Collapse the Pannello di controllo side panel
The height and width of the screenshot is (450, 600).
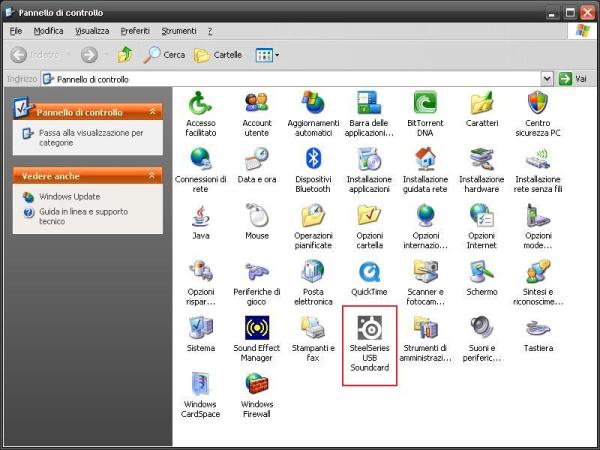pyautogui.click(x=153, y=112)
